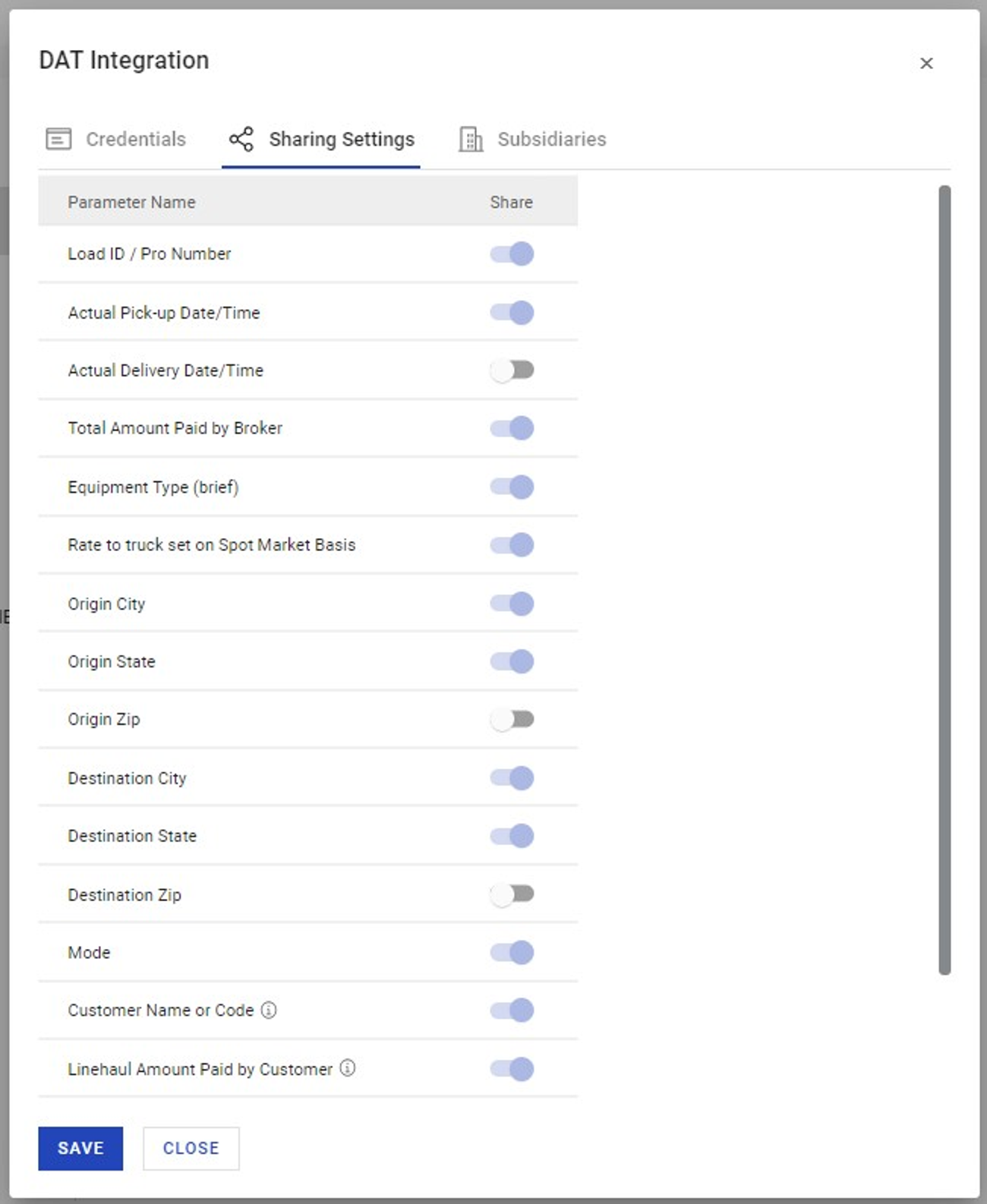
Task: Click the Equipment Type (brief) label
Action: pyautogui.click(x=153, y=487)
